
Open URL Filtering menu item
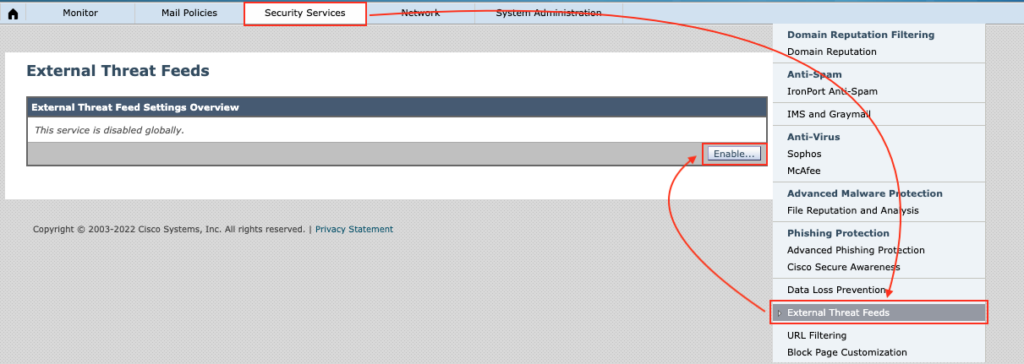coord(816,336)
